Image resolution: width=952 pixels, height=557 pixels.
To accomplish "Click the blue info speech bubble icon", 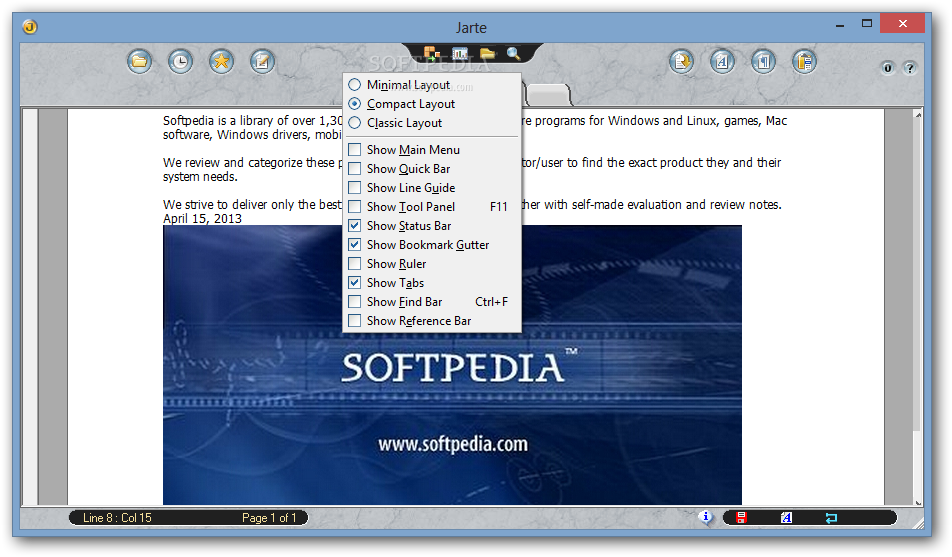I will 706,517.
